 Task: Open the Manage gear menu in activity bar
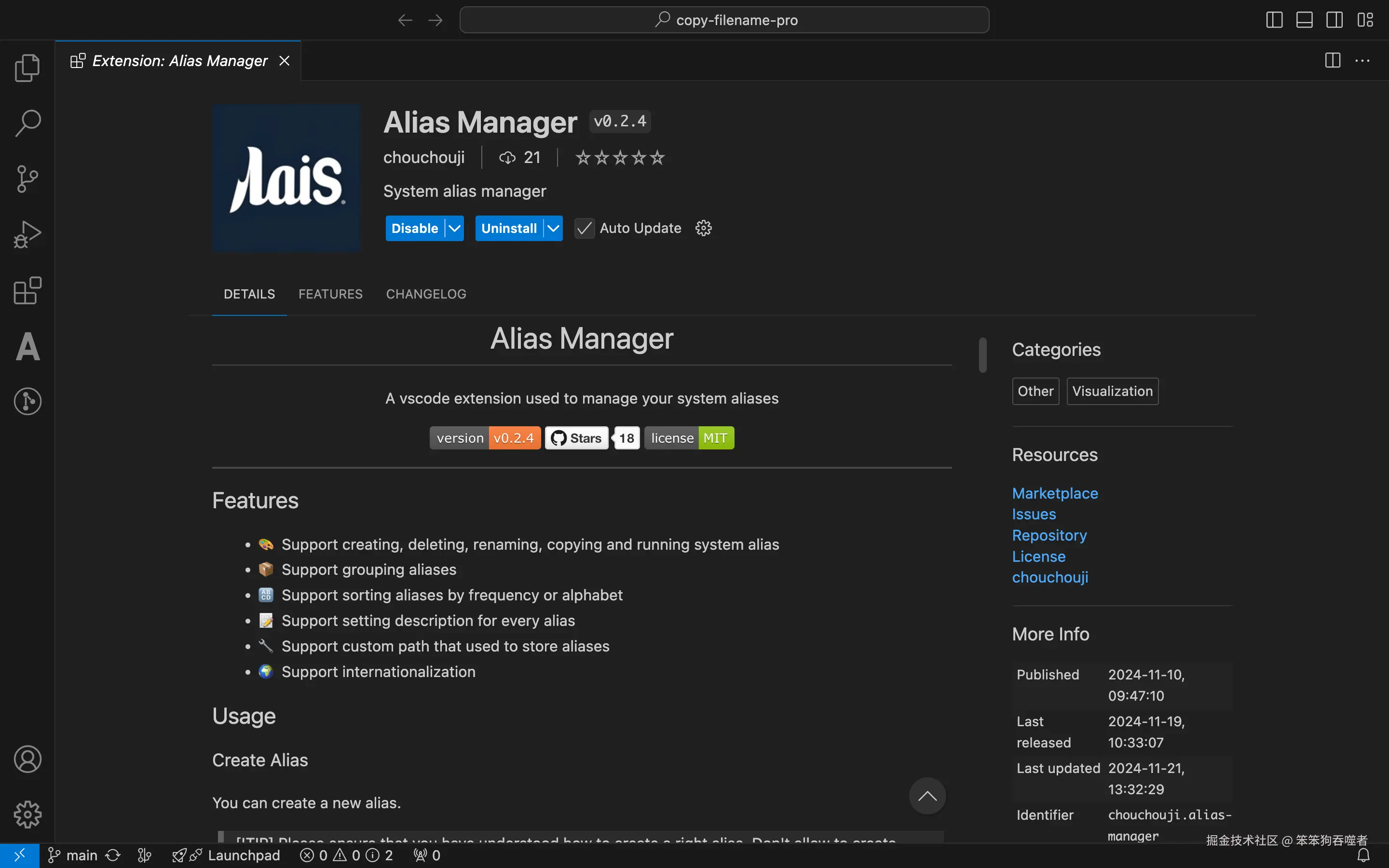coord(27,814)
